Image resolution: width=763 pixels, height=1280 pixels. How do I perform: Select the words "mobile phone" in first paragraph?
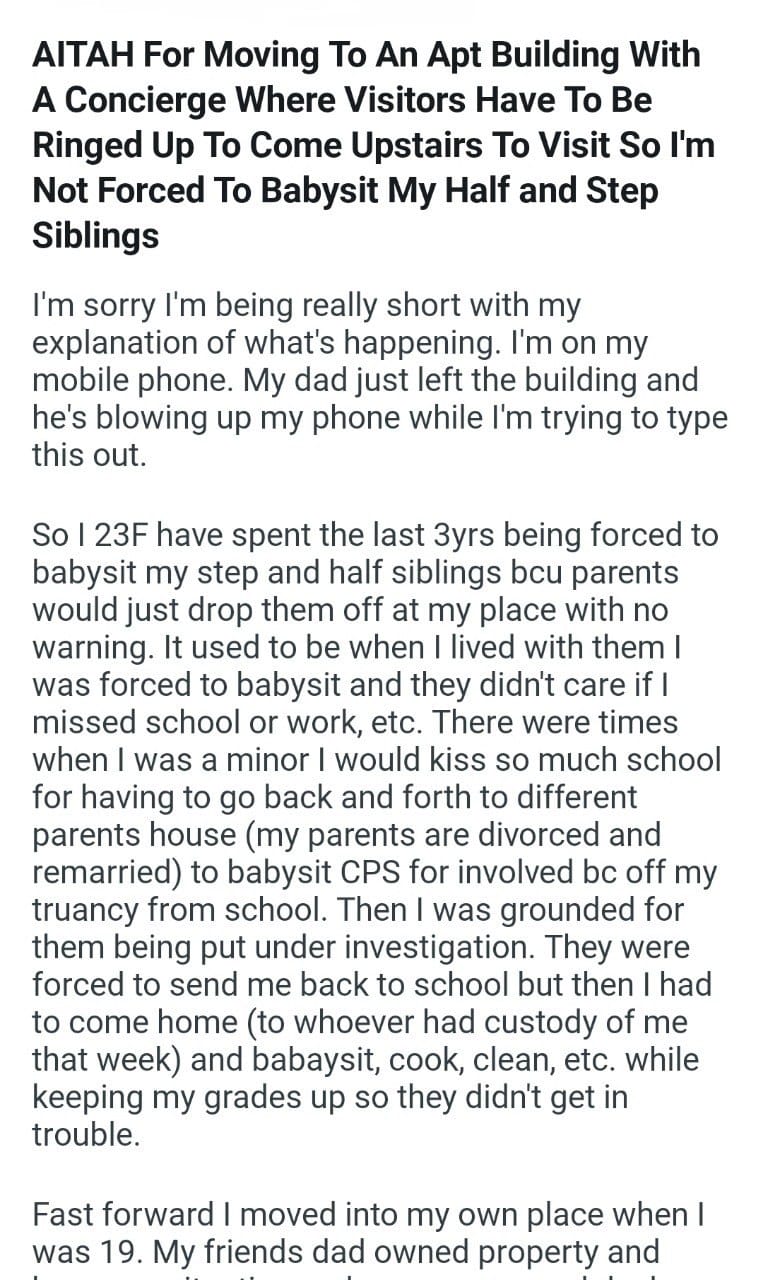[x=134, y=381]
